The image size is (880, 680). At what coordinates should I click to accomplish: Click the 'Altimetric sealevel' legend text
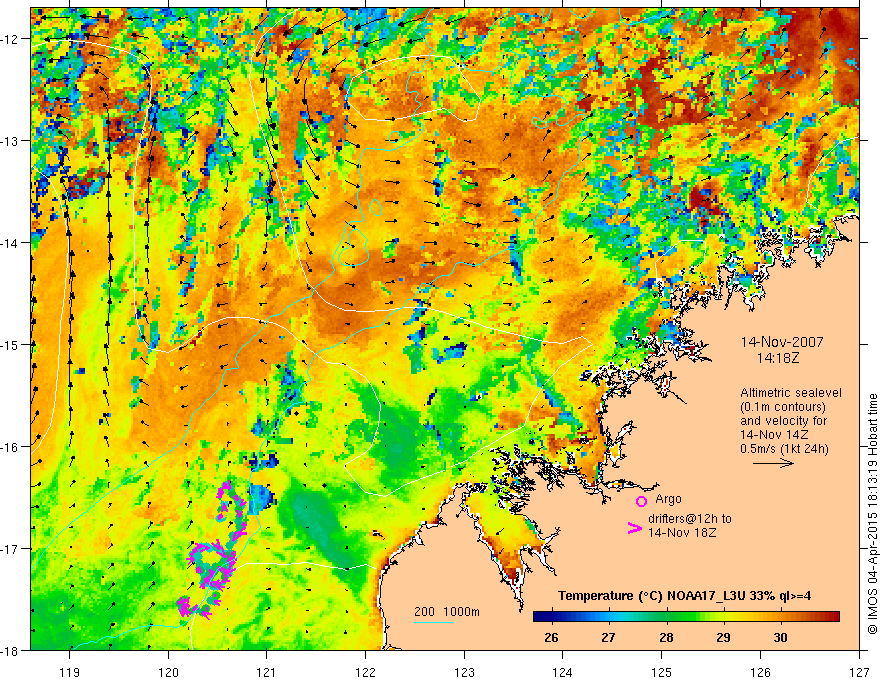(791, 393)
